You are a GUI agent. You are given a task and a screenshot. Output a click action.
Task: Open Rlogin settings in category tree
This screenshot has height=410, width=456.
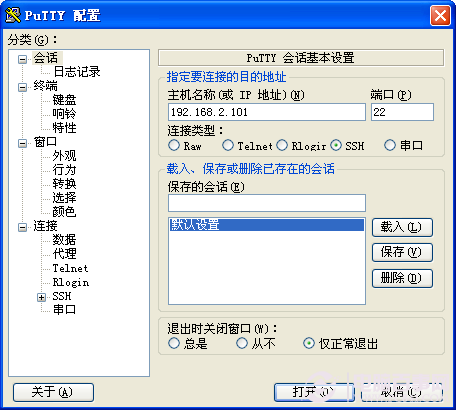71,282
